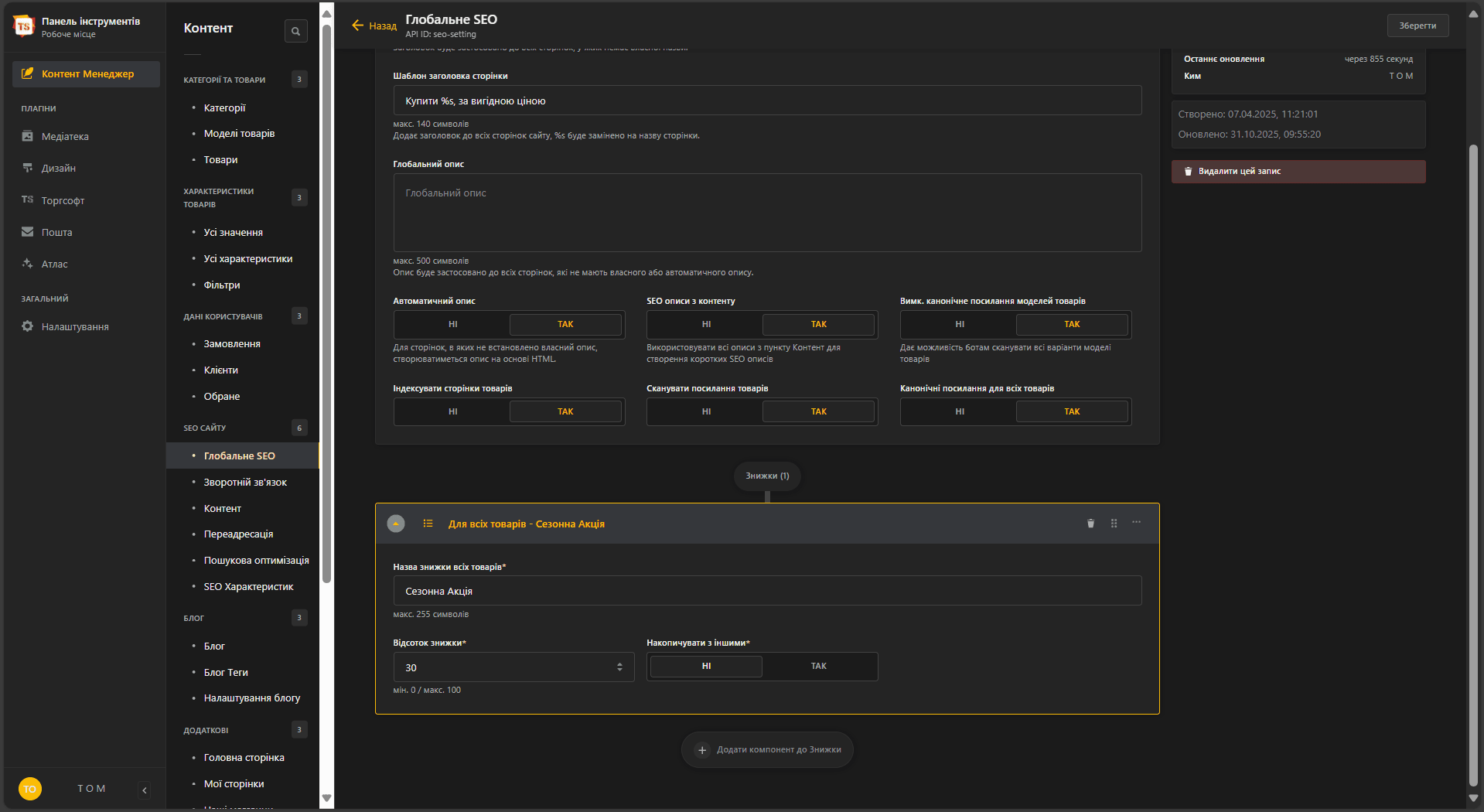Select Категорії in the content list
This screenshot has width=1484, height=812.
[224, 108]
